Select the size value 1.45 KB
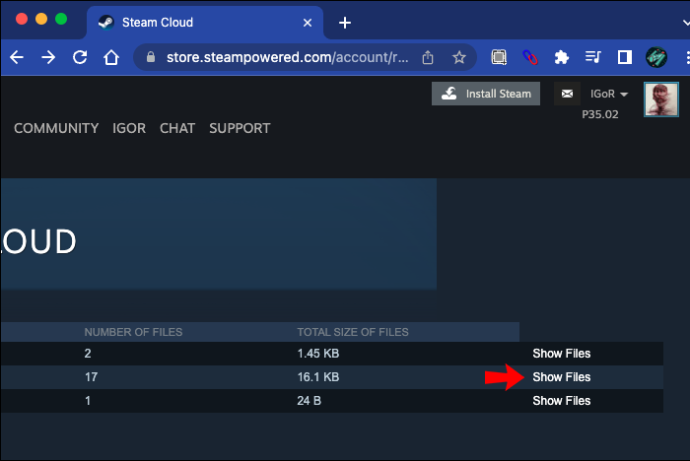Viewport: 690px width, 461px height. 318,353
